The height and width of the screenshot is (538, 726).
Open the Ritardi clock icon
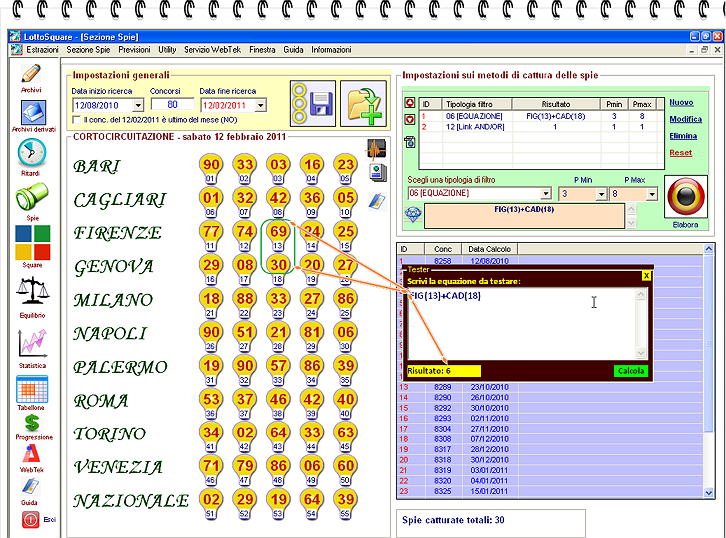pos(31,153)
